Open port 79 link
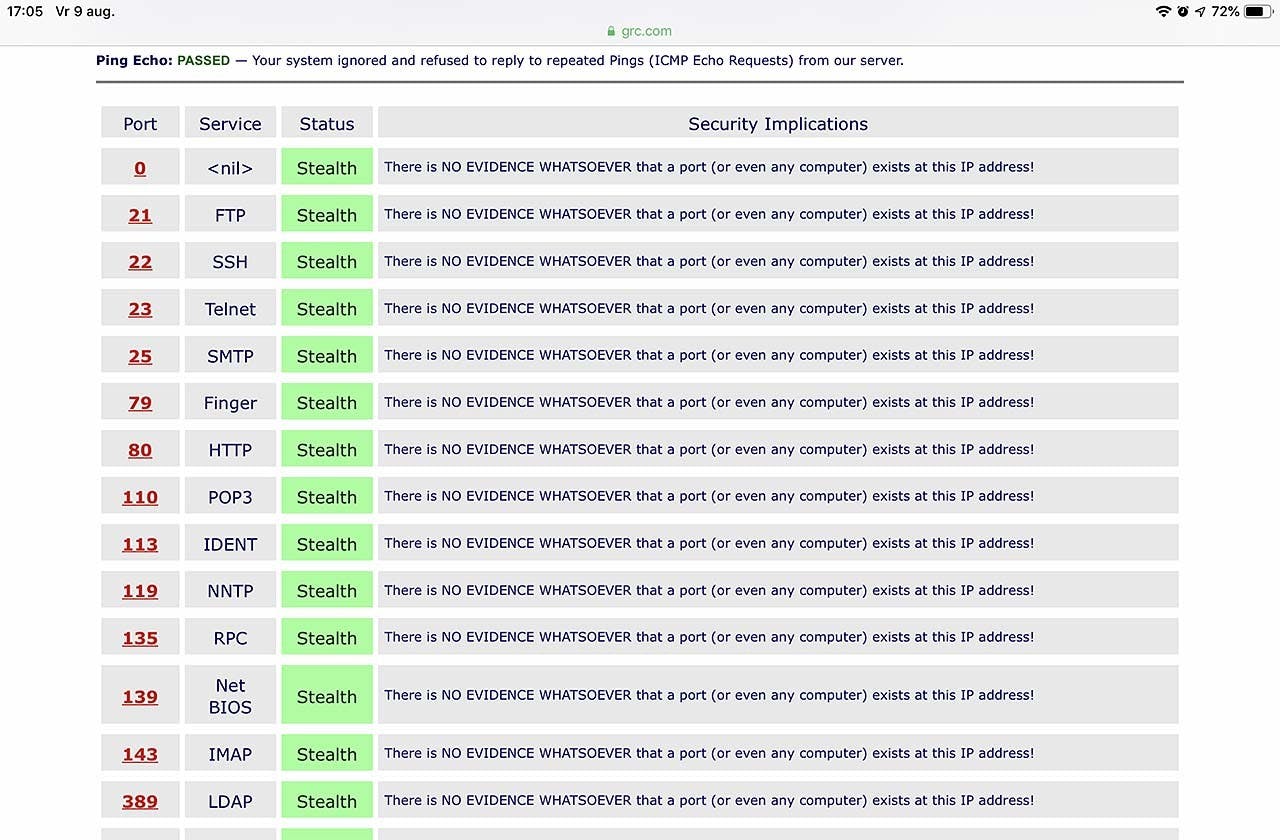The width and height of the screenshot is (1280, 840). click(x=140, y=403)
